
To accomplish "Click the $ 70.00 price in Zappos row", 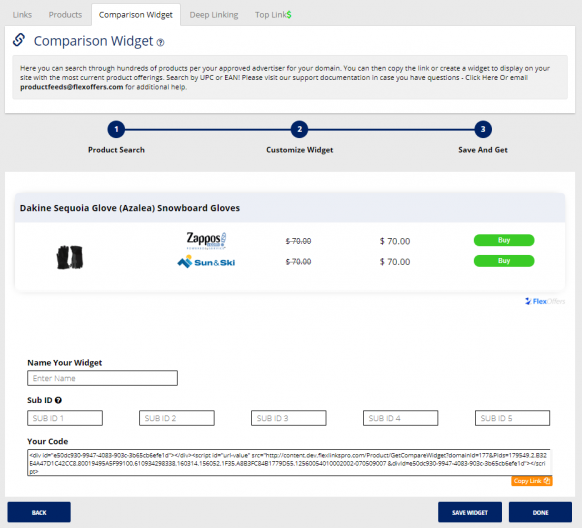I will coord(395,241).
